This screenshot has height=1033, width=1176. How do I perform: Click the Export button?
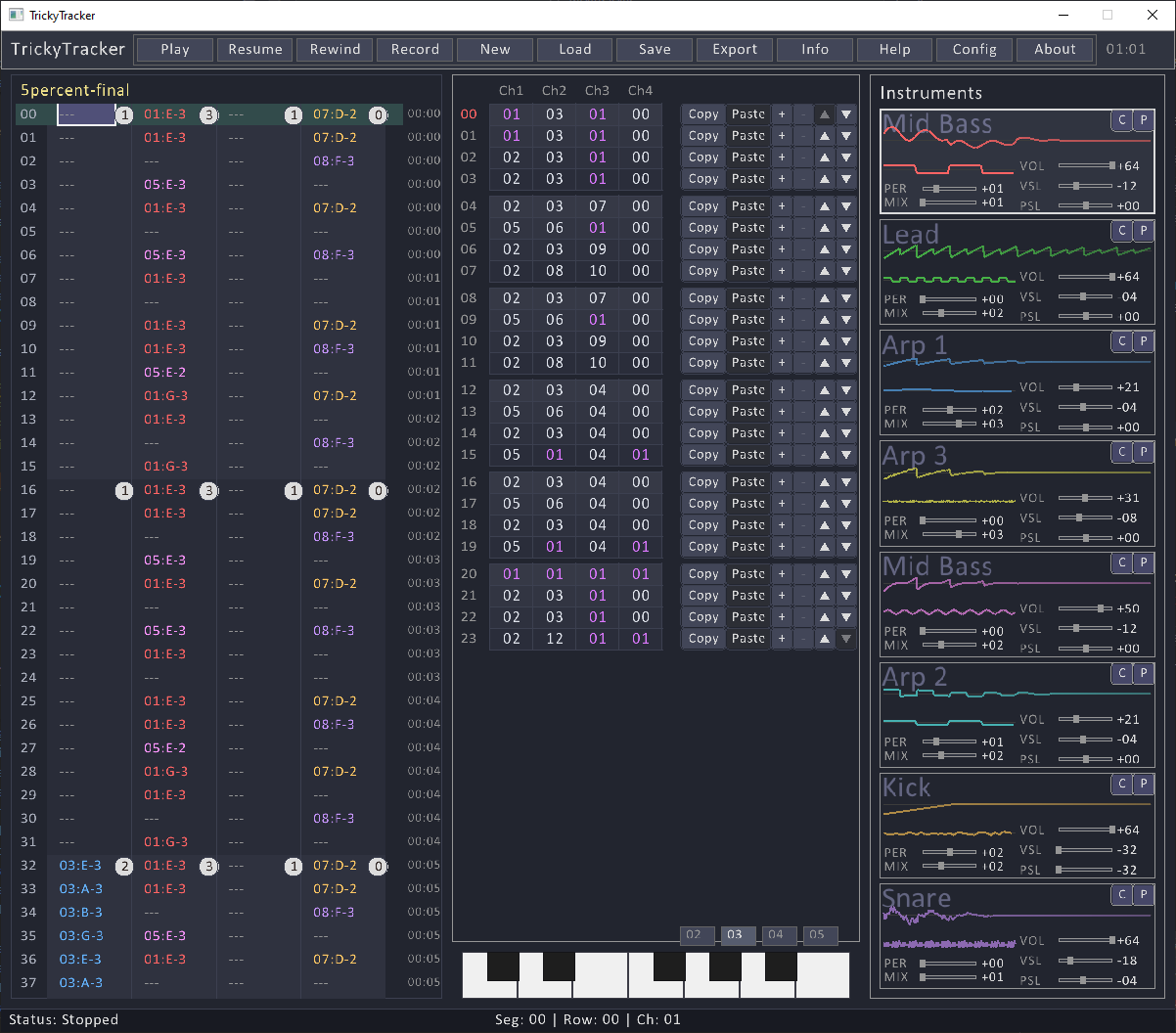[x=734, y=49]
